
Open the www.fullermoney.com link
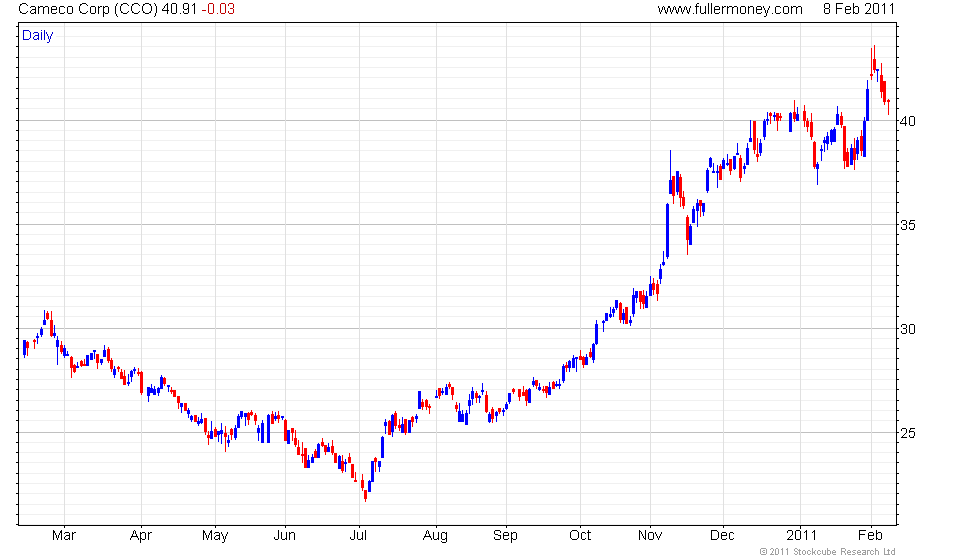click(730, 9)
